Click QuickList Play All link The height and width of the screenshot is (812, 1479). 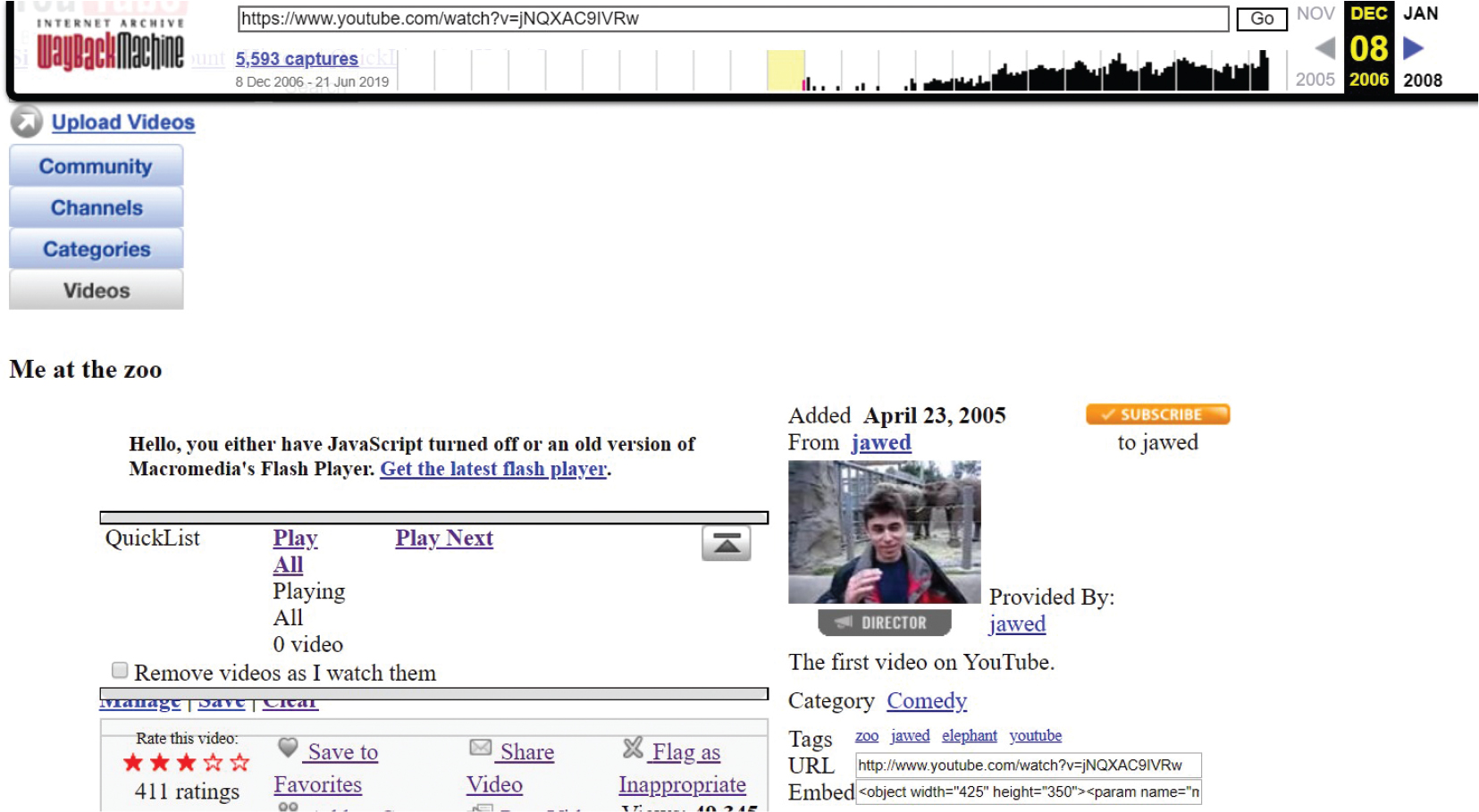click(295, 551)
